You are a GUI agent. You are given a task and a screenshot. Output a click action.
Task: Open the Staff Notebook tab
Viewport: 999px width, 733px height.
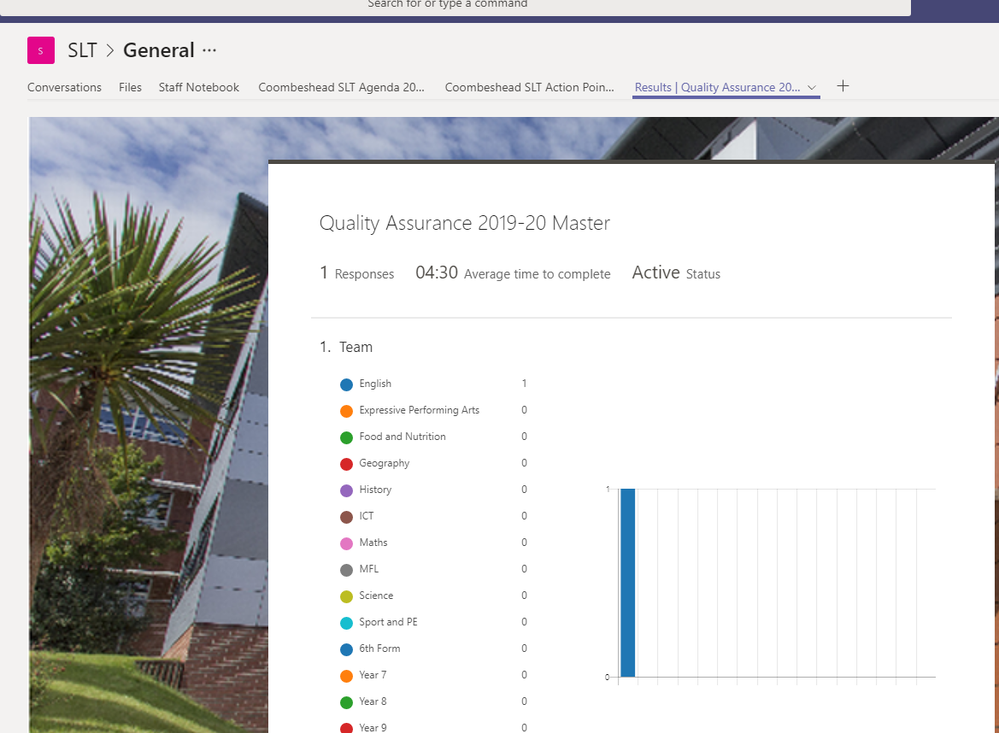click(x=199, y=87)
